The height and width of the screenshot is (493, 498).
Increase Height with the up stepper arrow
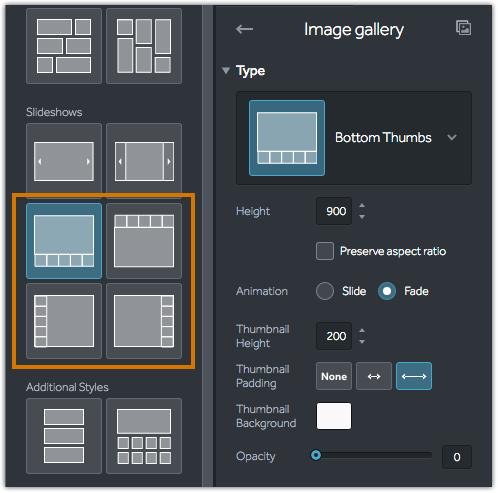coord(362,205)
